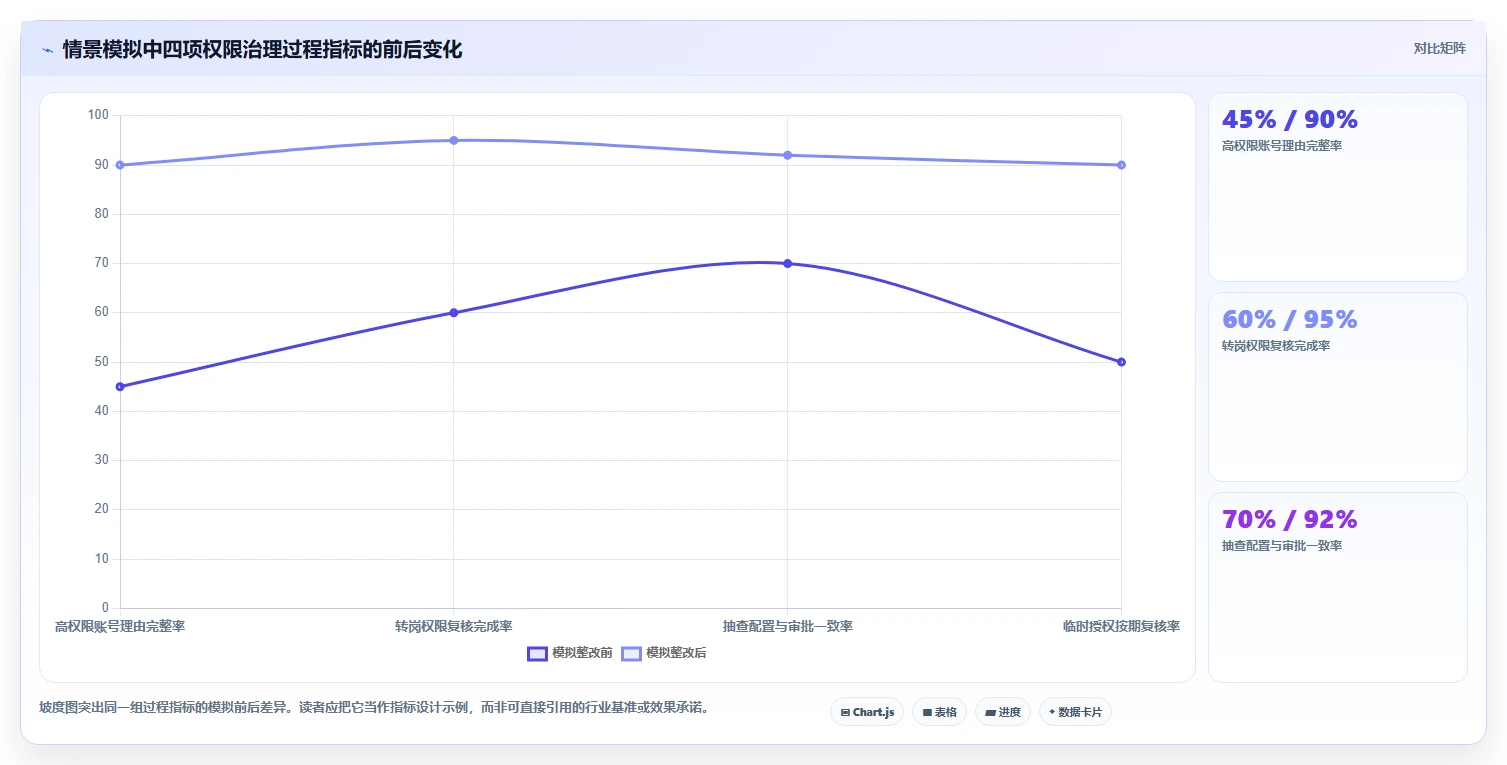Click the y-axis tick label 70

[101, 263]
